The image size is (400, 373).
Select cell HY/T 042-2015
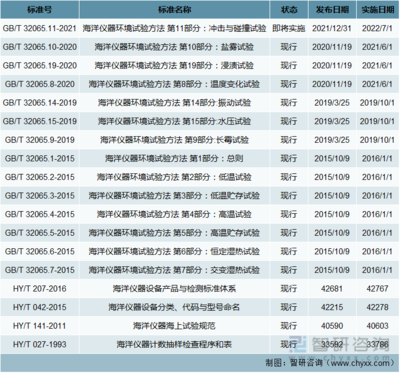tap(40, 307)
